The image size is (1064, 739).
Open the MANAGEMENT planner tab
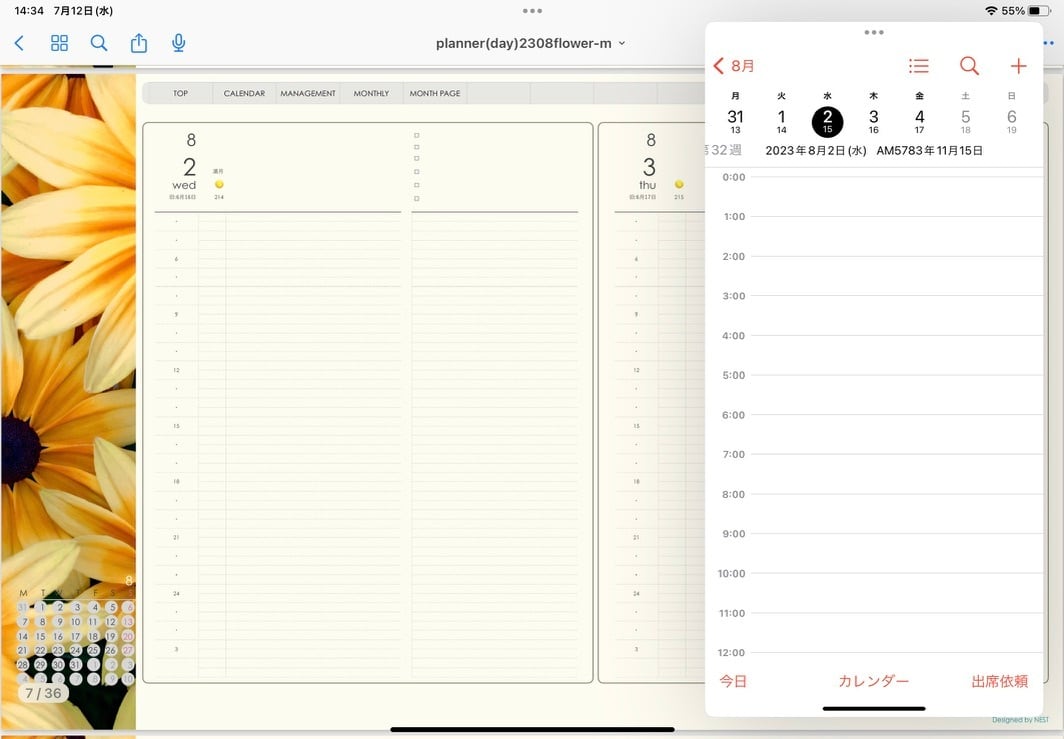click(x=308, y=93)
